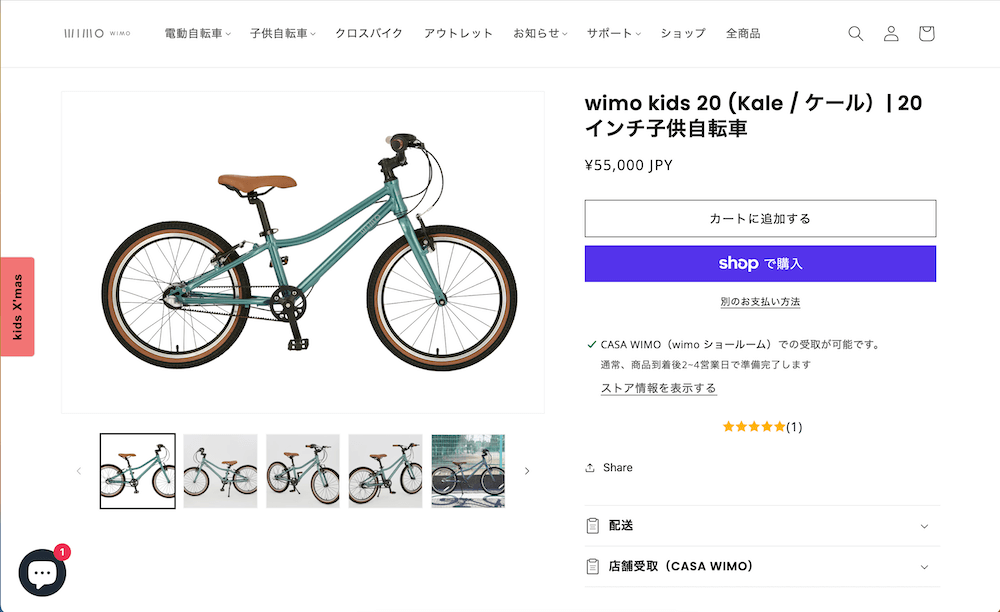Viewport: 1000px width, 612px height.
Task: Expand the 配送 accordion section
Action: click(760, 526)
